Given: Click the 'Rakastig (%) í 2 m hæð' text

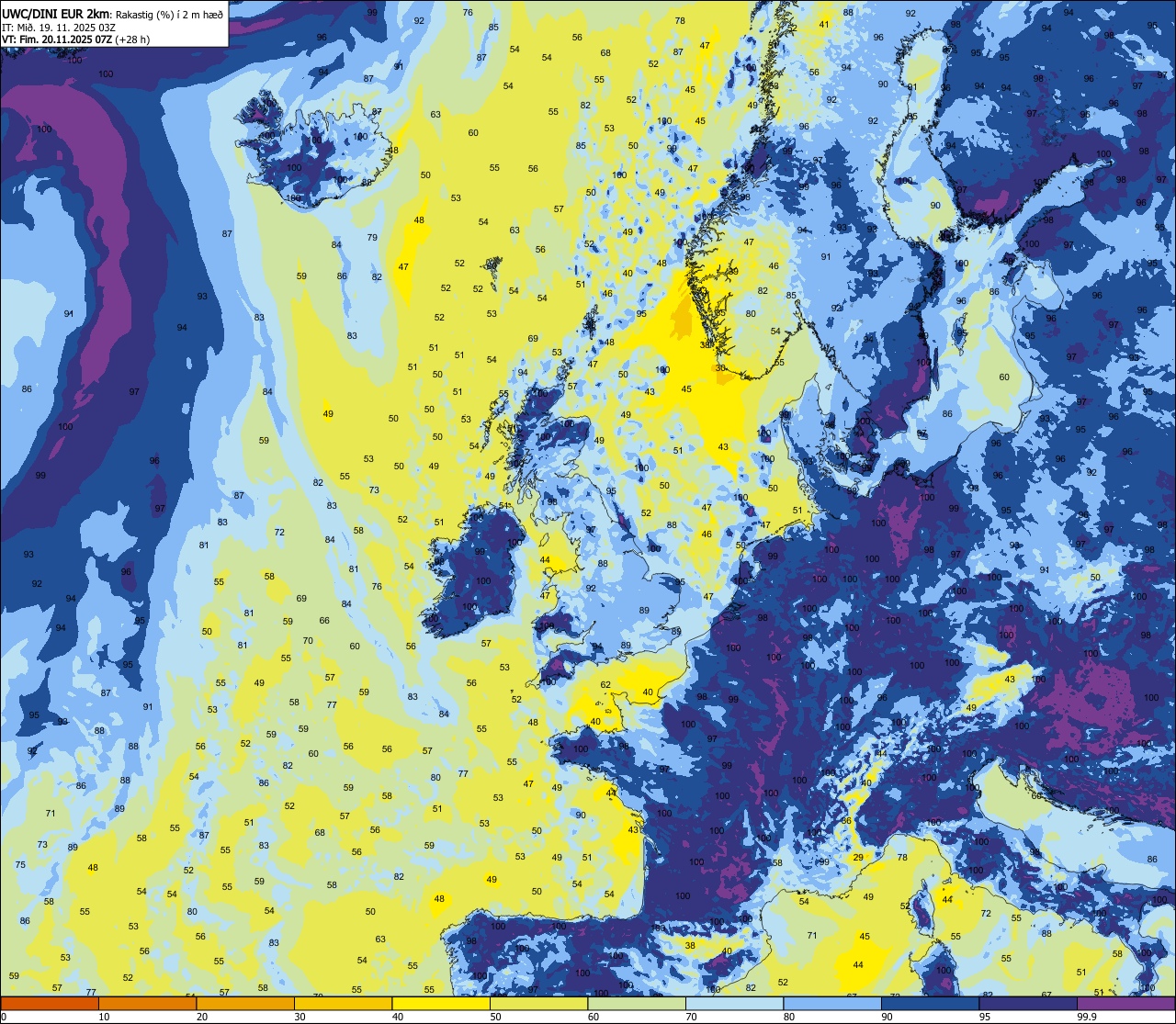Looking at the screenshot, I should pos(170,14).
